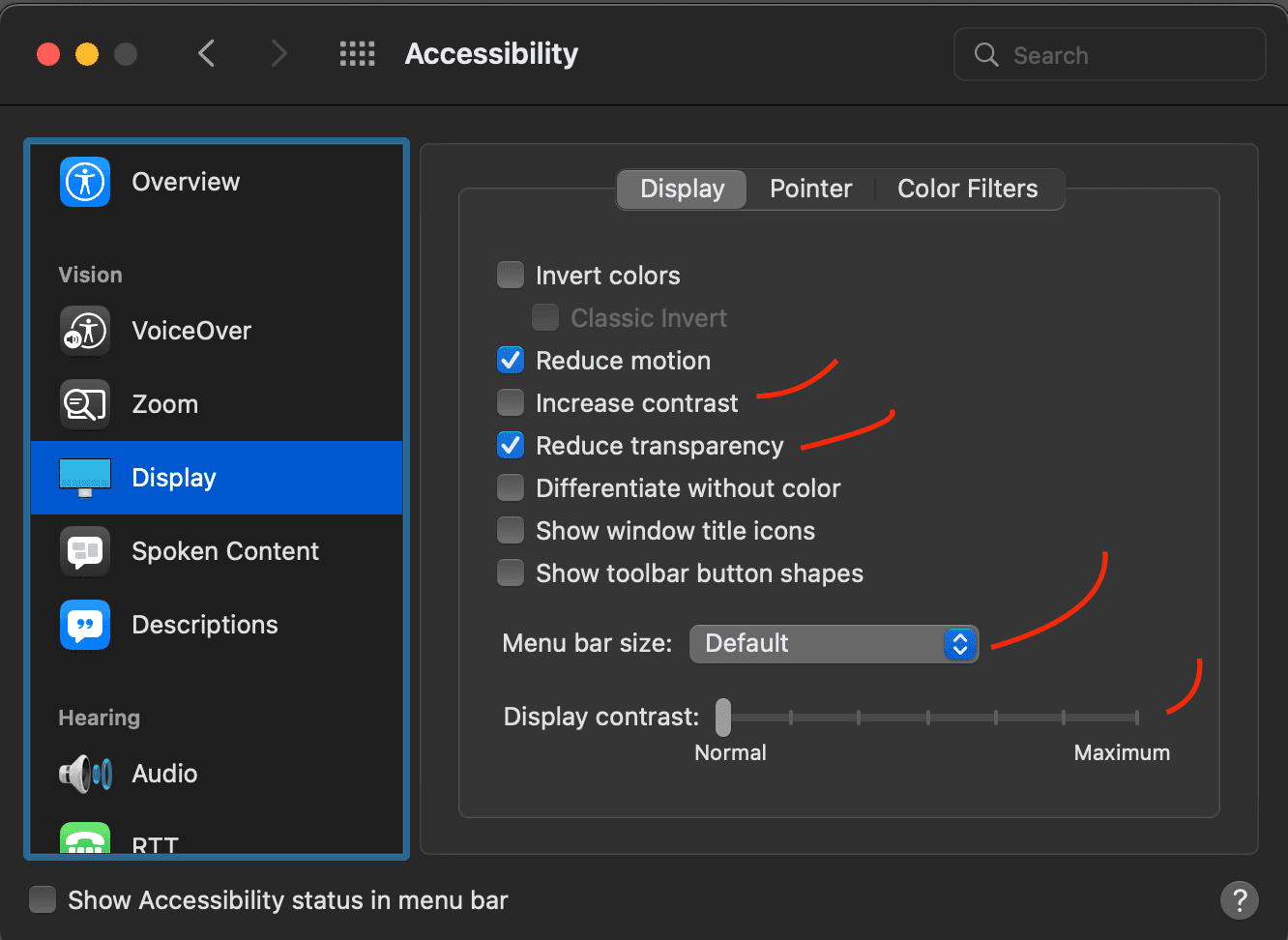The image size is (1288, 940).
Task: Open the Color Filters tab
Action: pyautogui.click(x=967, y=189)
